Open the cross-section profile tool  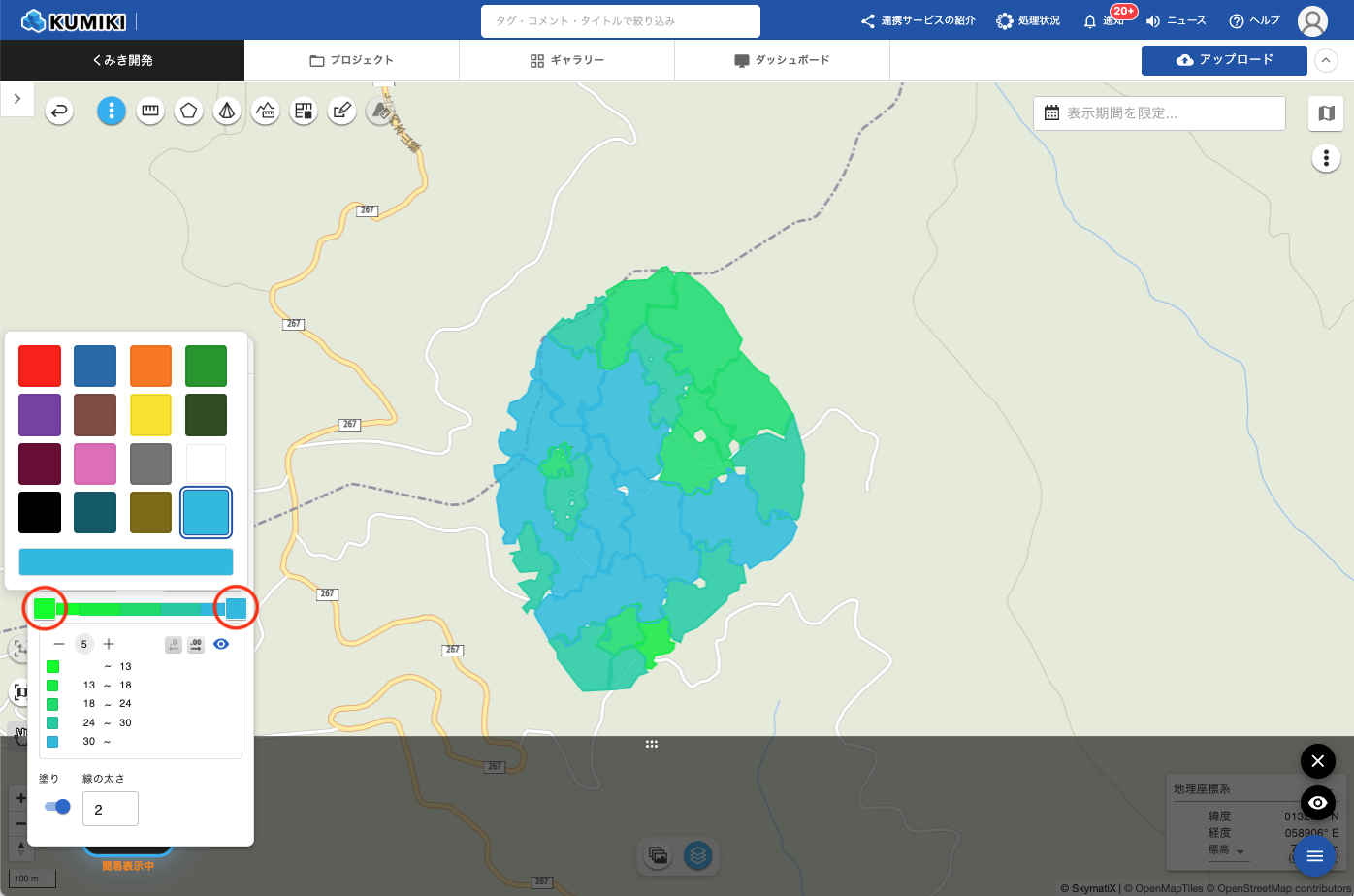(266, 112)
